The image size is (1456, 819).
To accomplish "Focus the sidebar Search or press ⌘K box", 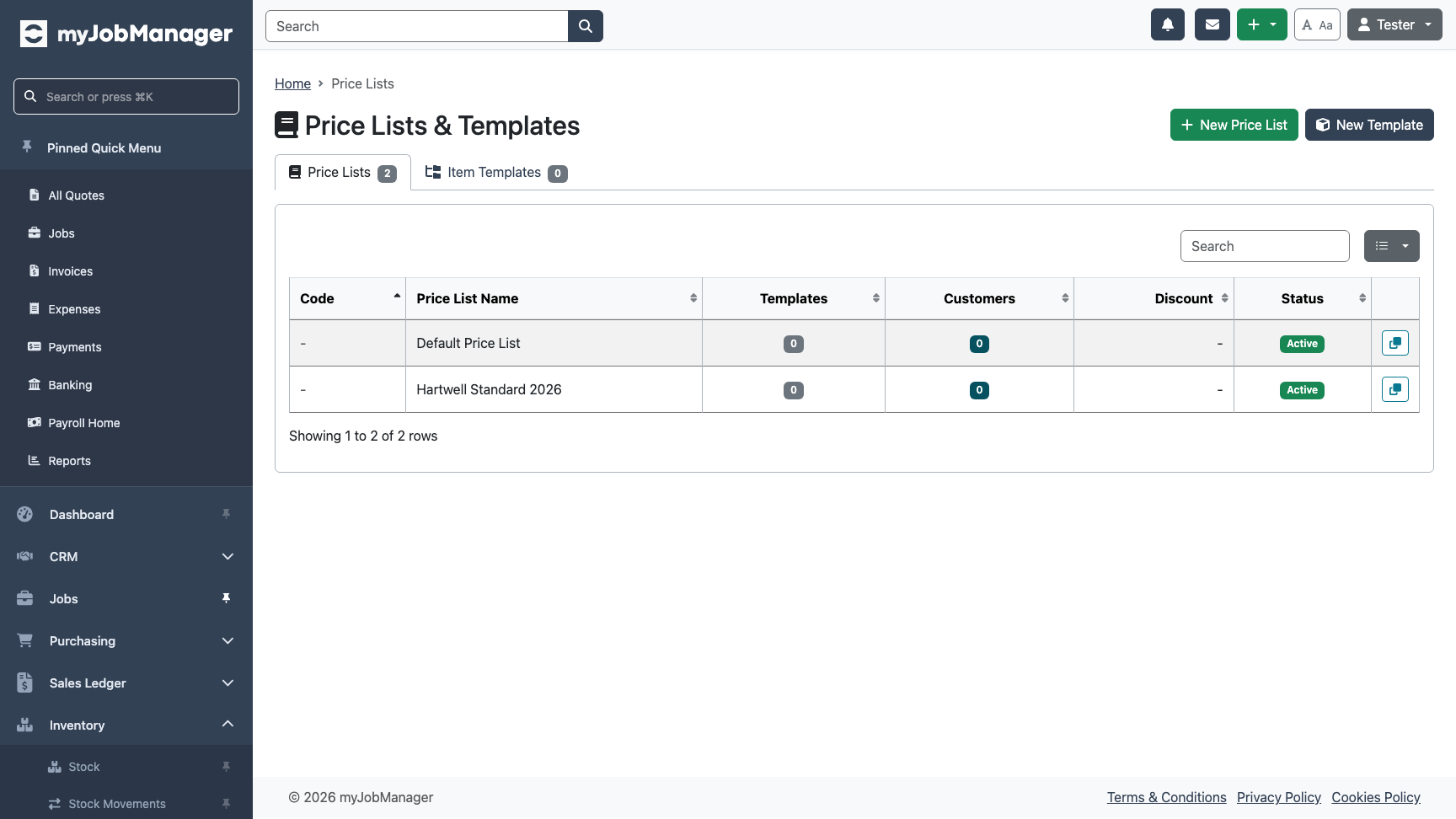I will point(126,96).
